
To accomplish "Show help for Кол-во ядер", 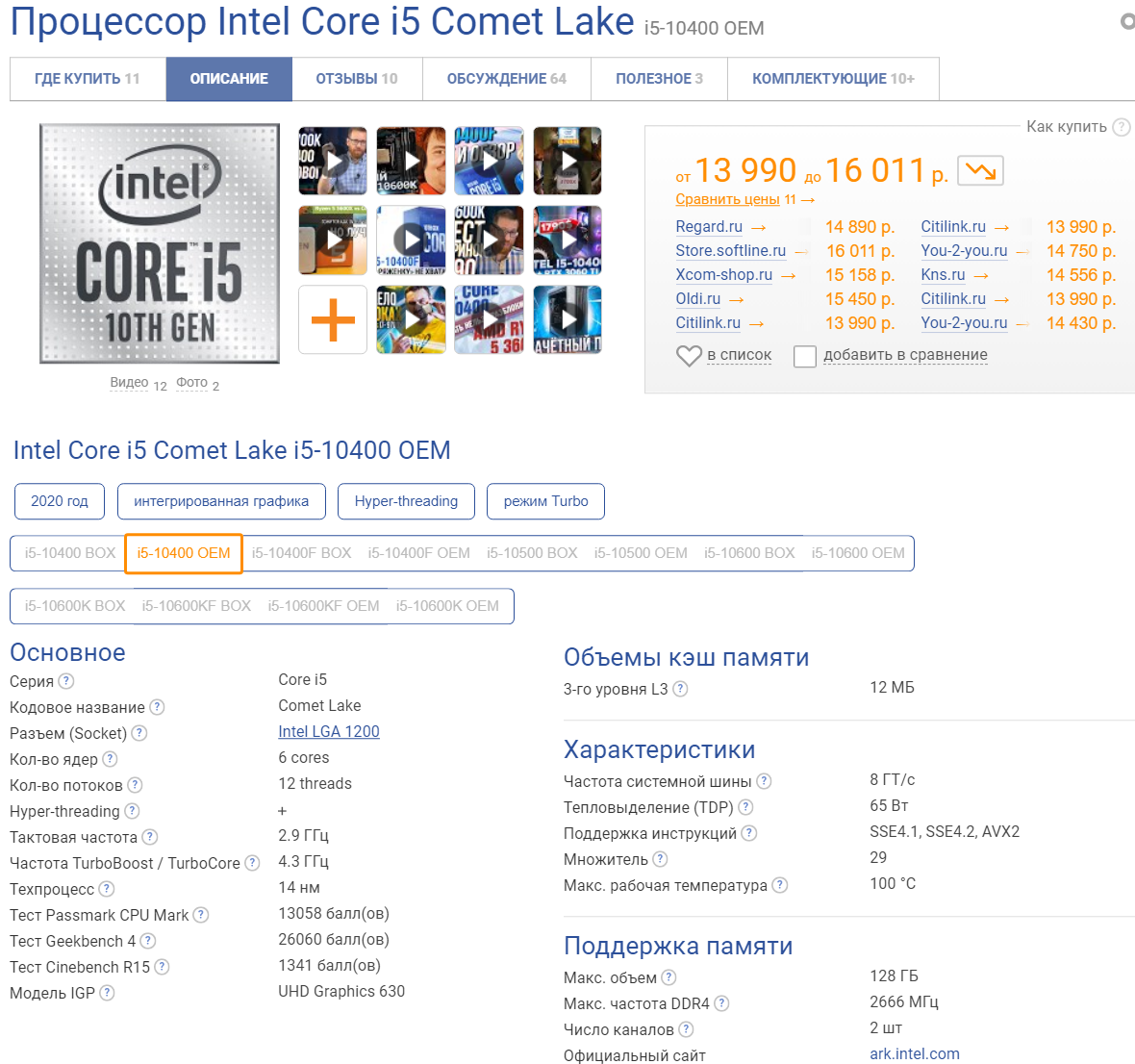I will pyautogui.click(x=110, y=759).
